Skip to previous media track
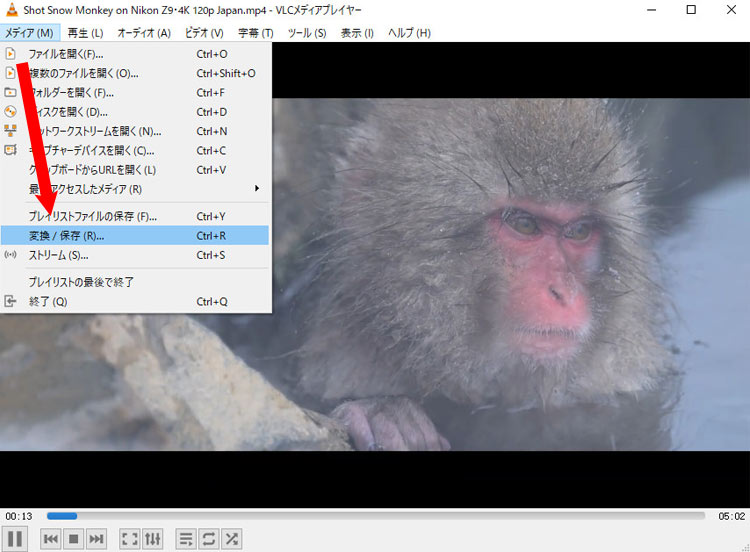 tap(51, 539)
